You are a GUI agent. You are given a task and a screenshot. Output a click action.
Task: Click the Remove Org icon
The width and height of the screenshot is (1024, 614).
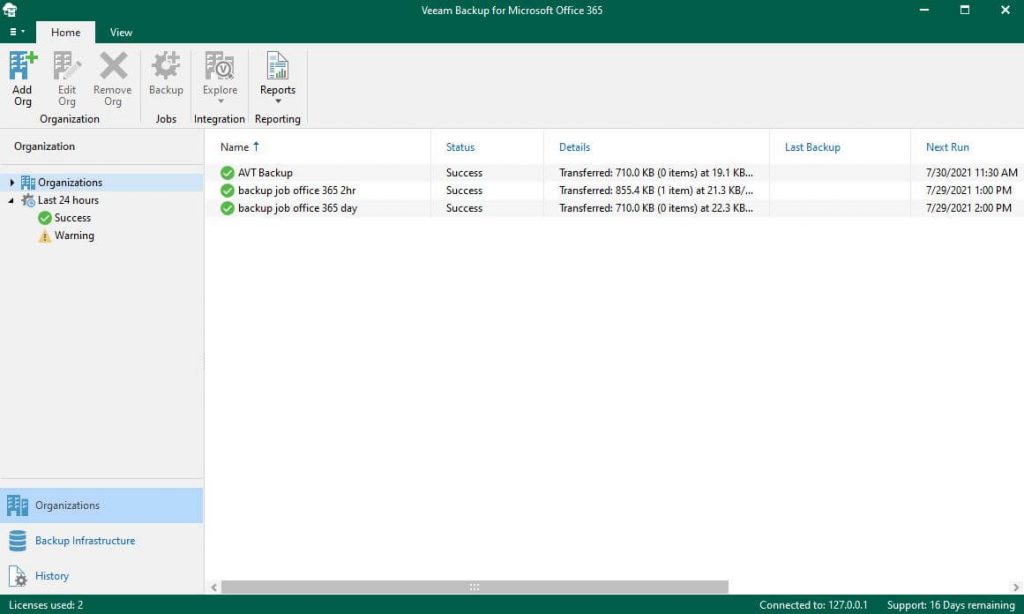(113, 66)
